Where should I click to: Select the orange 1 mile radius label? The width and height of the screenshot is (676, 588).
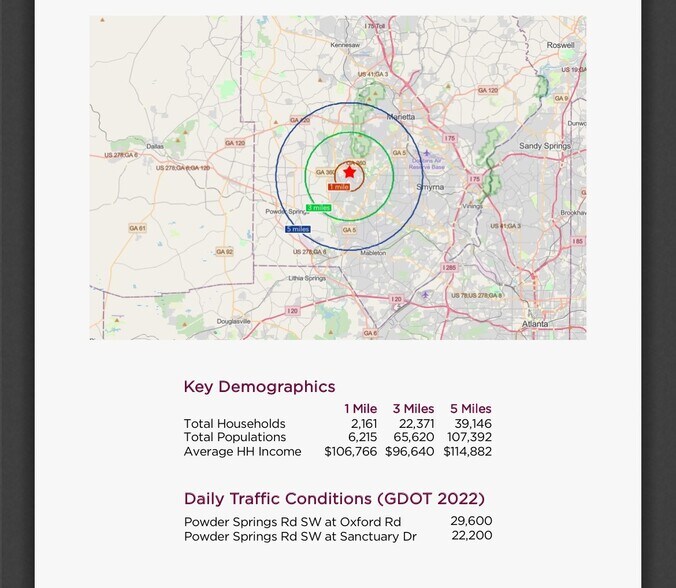(339, 187)
